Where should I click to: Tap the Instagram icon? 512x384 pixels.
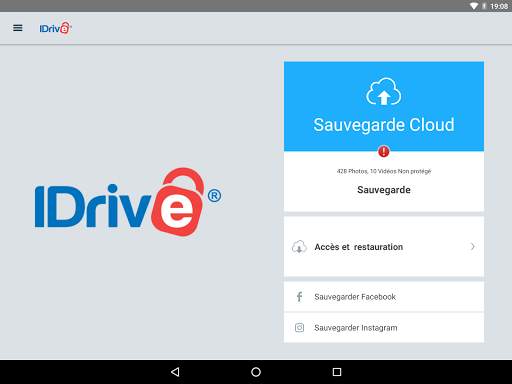[299, 328]
